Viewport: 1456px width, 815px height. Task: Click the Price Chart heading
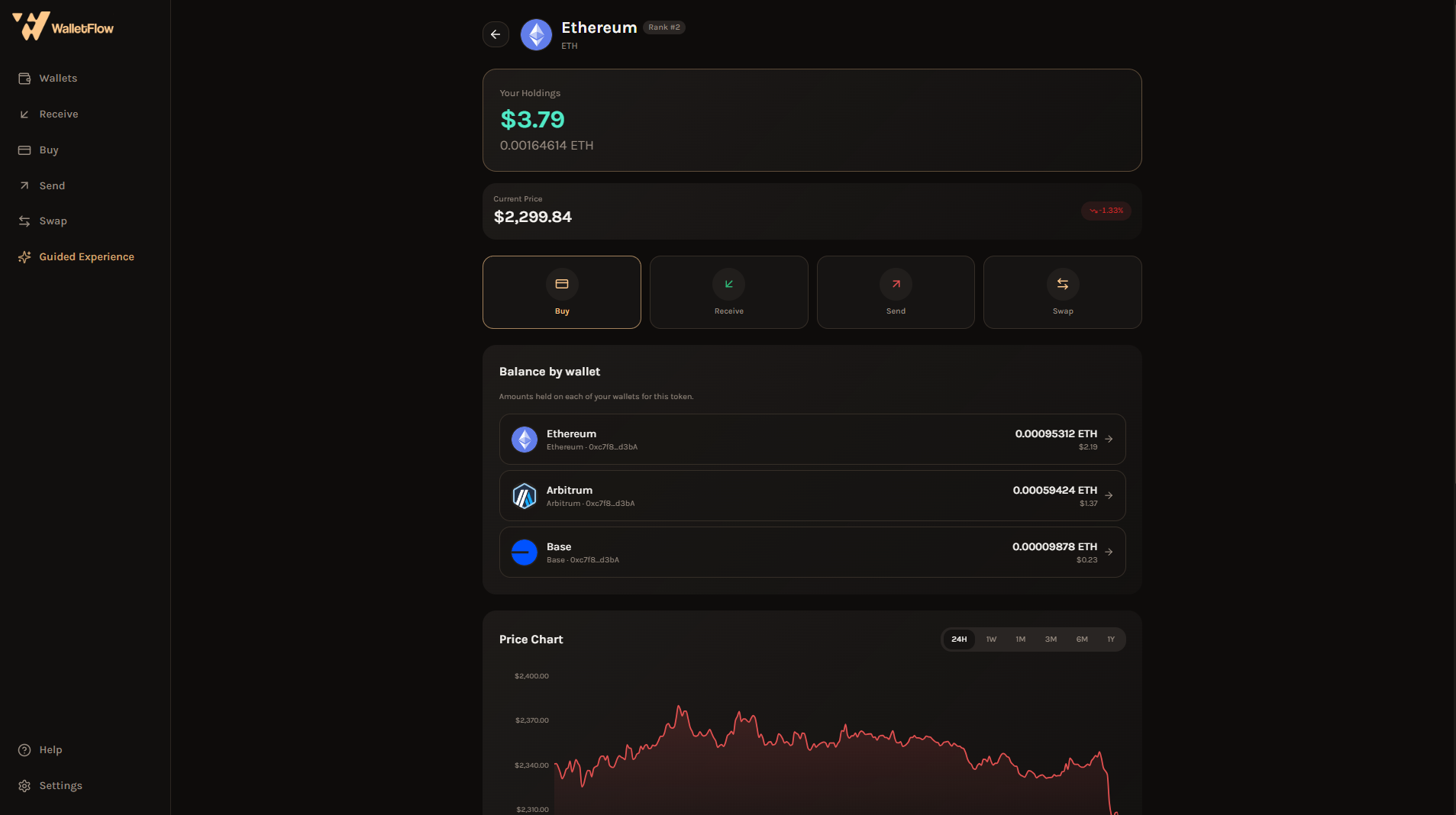[531, 639]
